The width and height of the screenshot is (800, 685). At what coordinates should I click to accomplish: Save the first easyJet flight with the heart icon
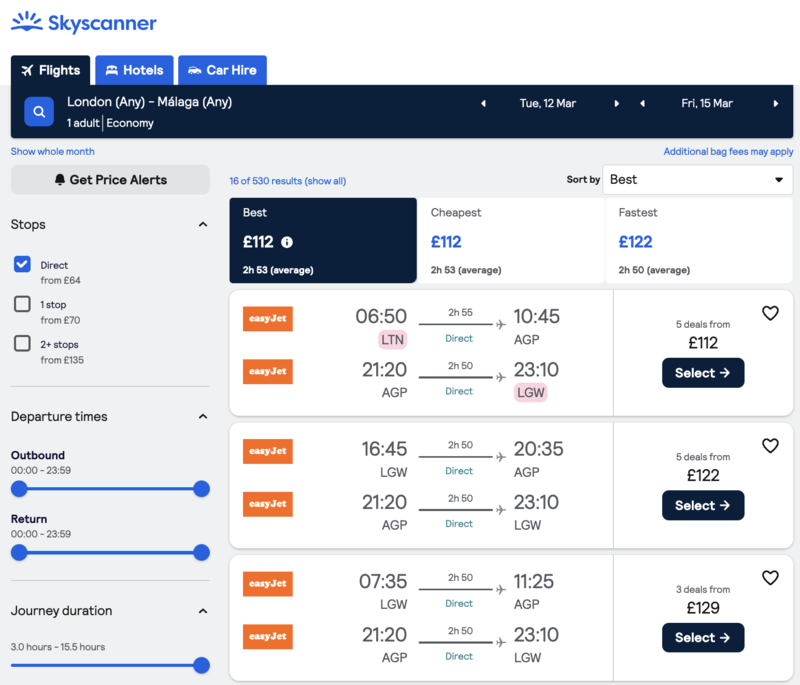(770, 313)
